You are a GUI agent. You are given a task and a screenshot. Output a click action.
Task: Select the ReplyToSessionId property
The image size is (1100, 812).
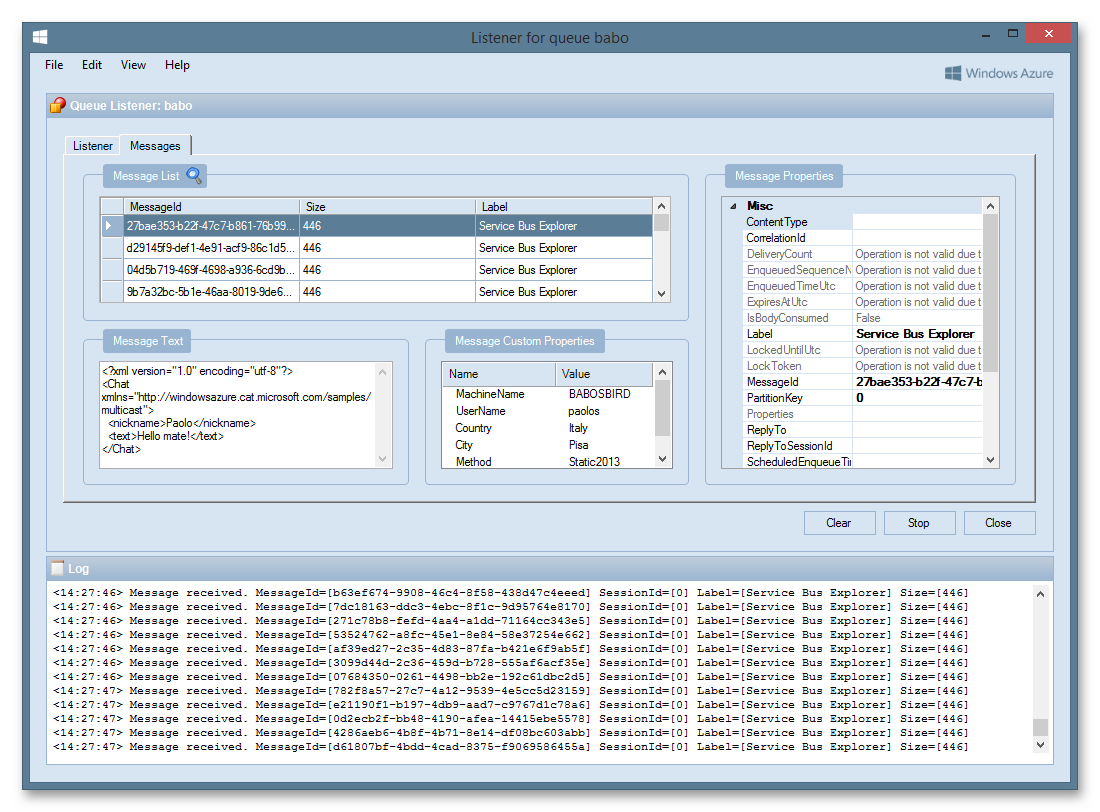(863, 446)
